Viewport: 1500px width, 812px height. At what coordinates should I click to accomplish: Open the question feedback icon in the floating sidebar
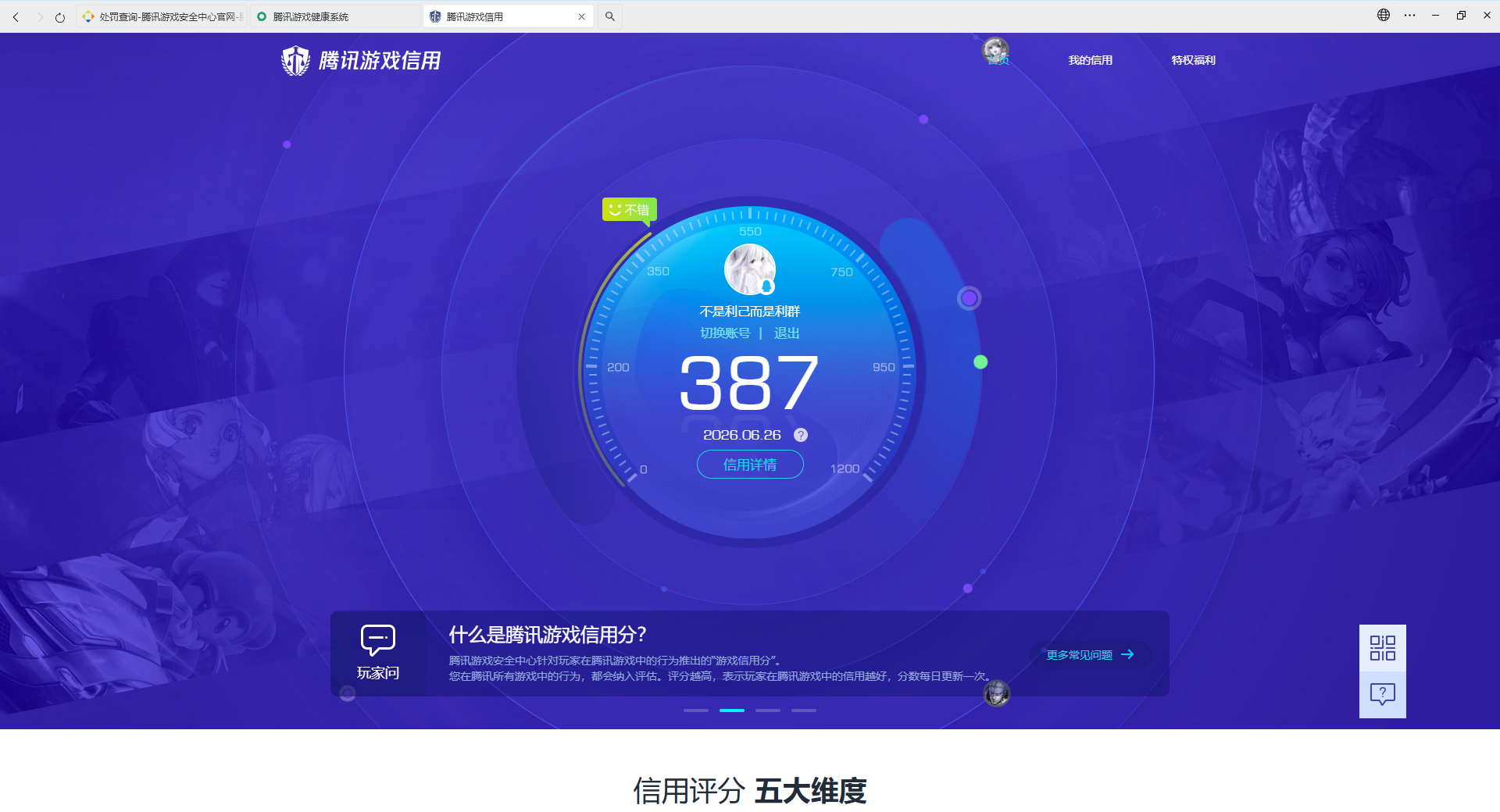point(1383,694)
